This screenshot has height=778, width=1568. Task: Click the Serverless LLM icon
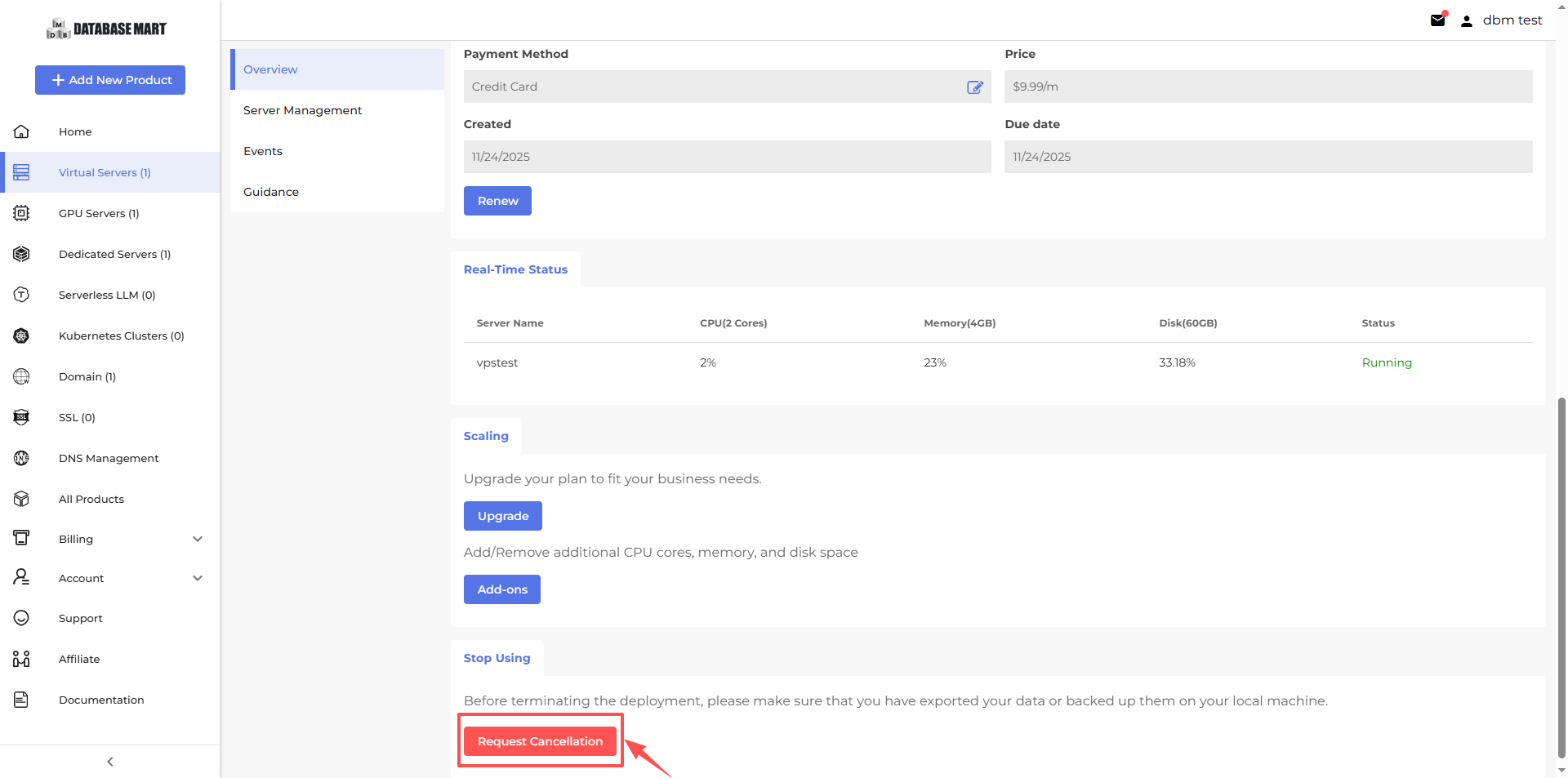click(21, 295)
